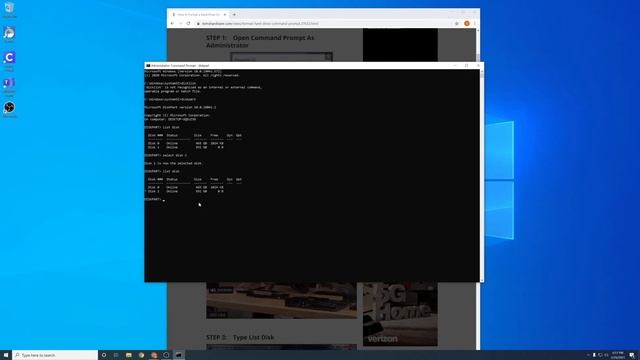Open the Windows Start menu
Screen dimensions: 640x360
(6, 355)
